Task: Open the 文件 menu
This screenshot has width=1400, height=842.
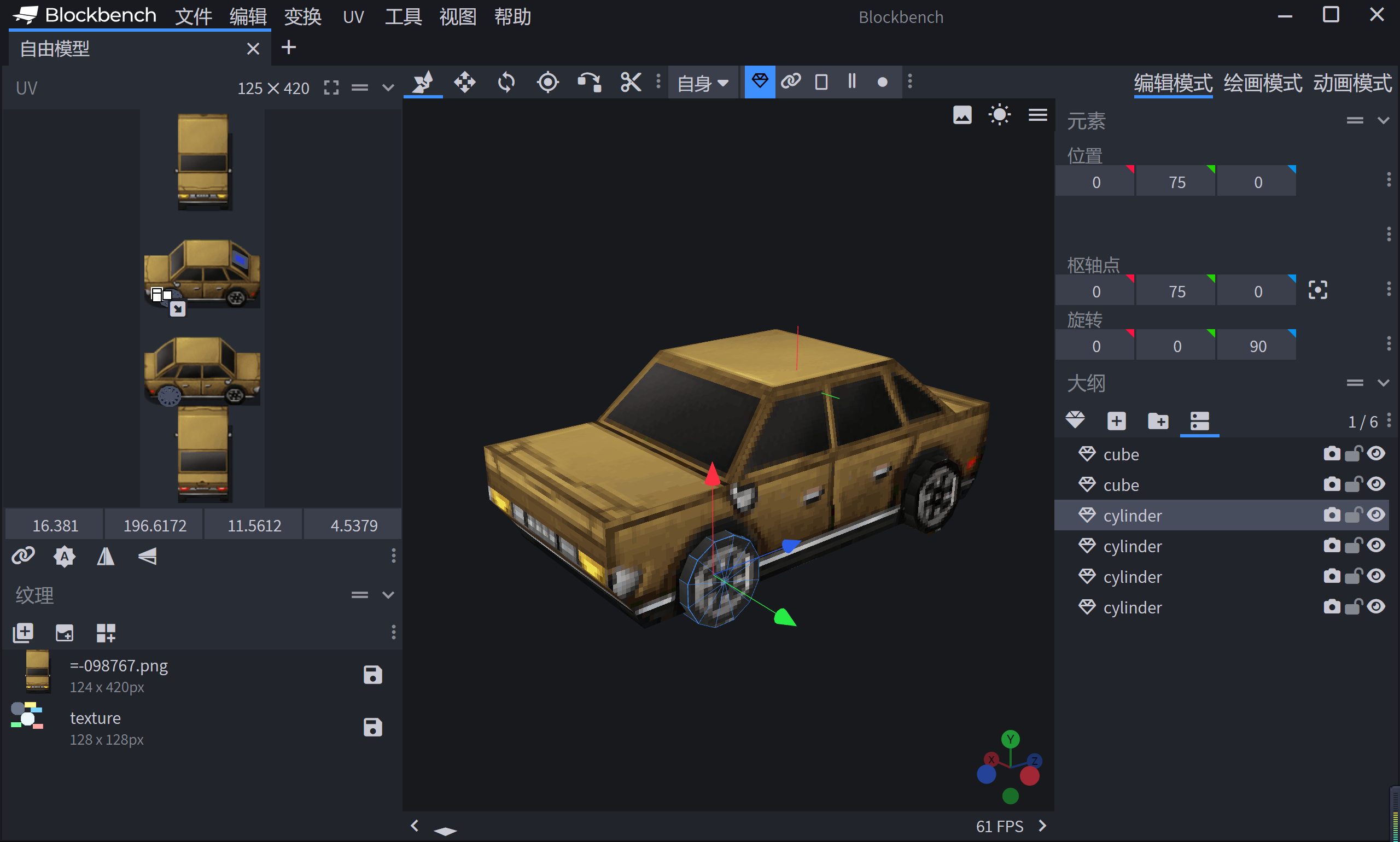Action: click(x=193, y=16)
